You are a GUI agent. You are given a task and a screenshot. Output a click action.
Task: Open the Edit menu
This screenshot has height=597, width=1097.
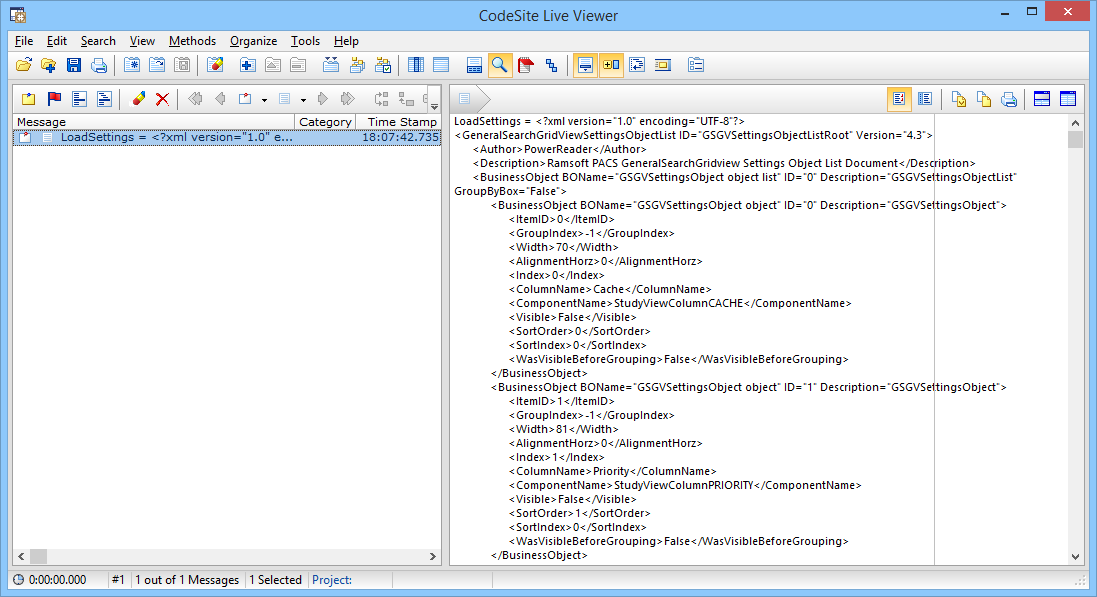[57, 41]
